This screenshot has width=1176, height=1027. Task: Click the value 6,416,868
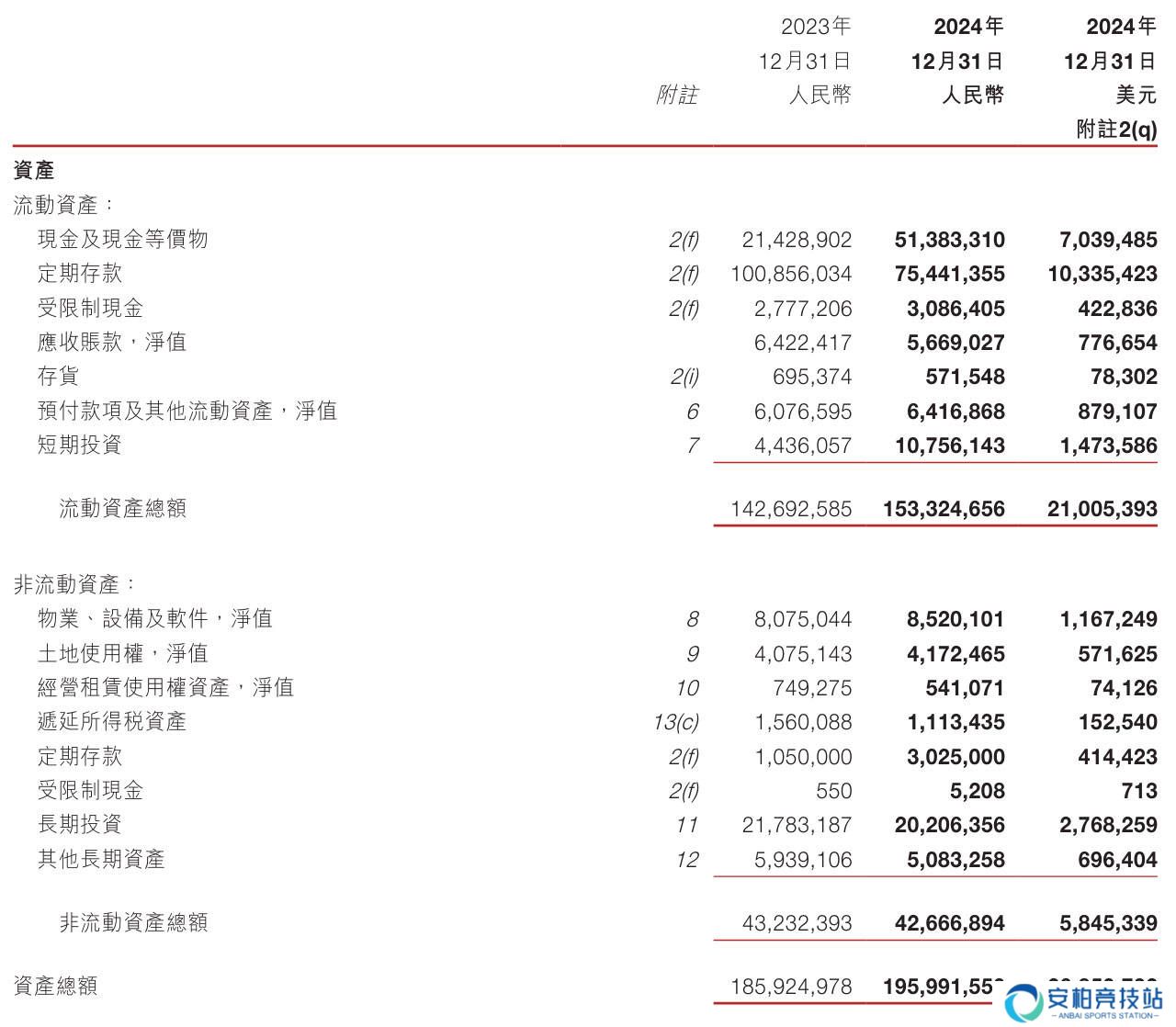click(955, 412)
